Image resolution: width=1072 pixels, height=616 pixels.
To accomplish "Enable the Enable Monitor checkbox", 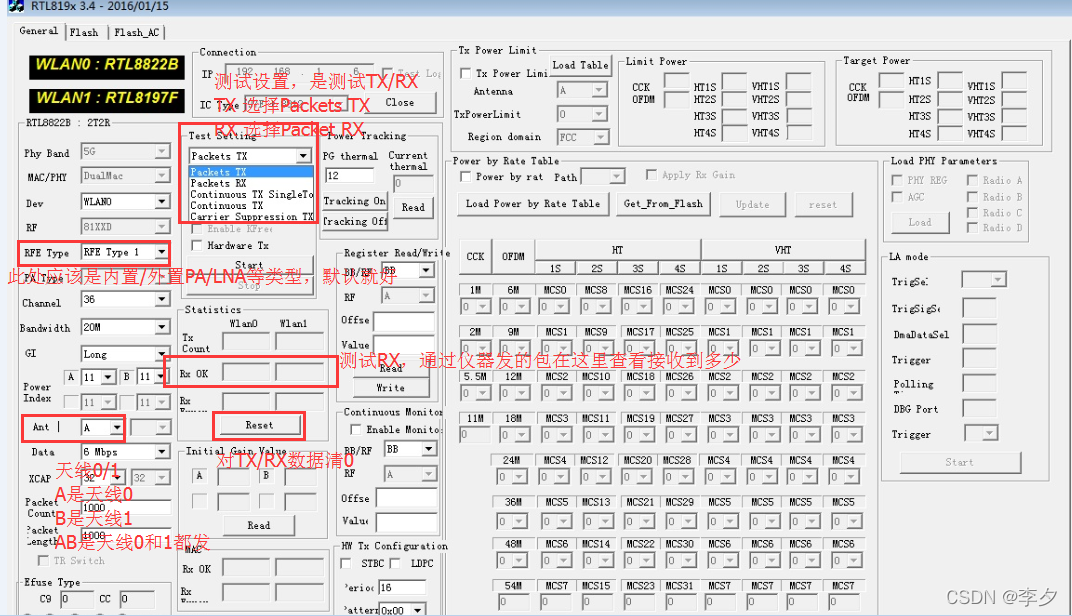I will (356, 429).
